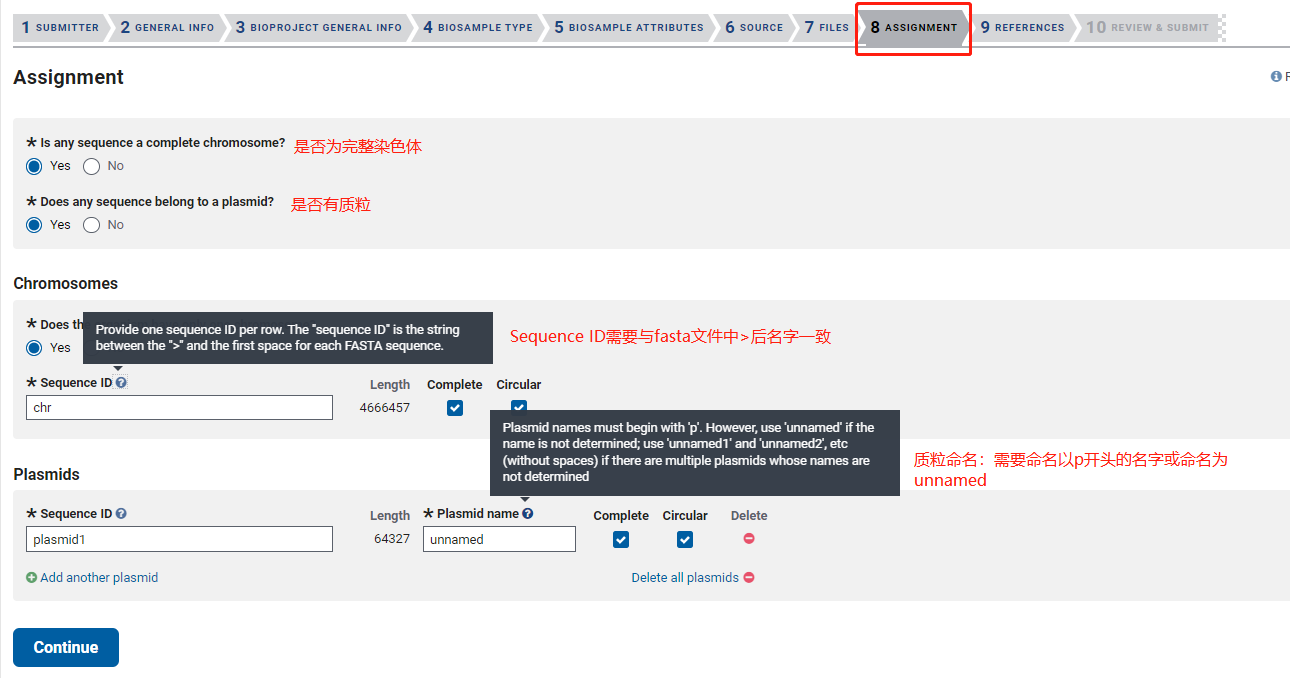Open step 8 Assignment tab
Image resolution: width=1290 pixels, height=678 pixels.
tap(914, 27)
